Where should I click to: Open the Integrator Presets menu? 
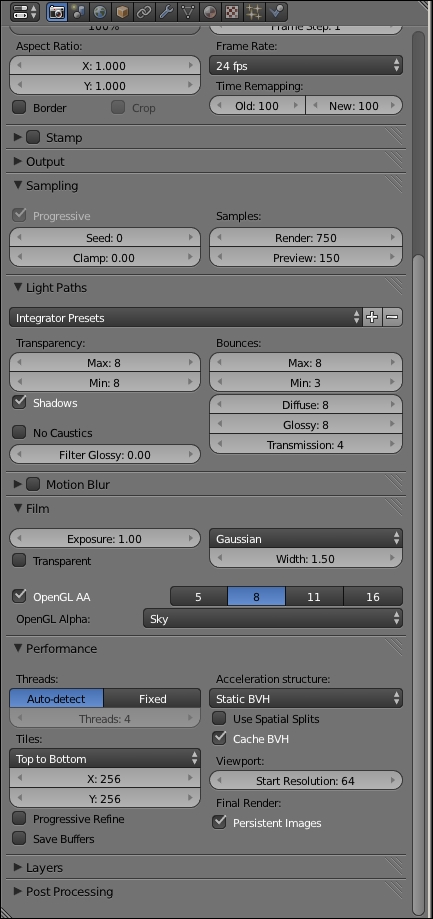tap(186, 318)
